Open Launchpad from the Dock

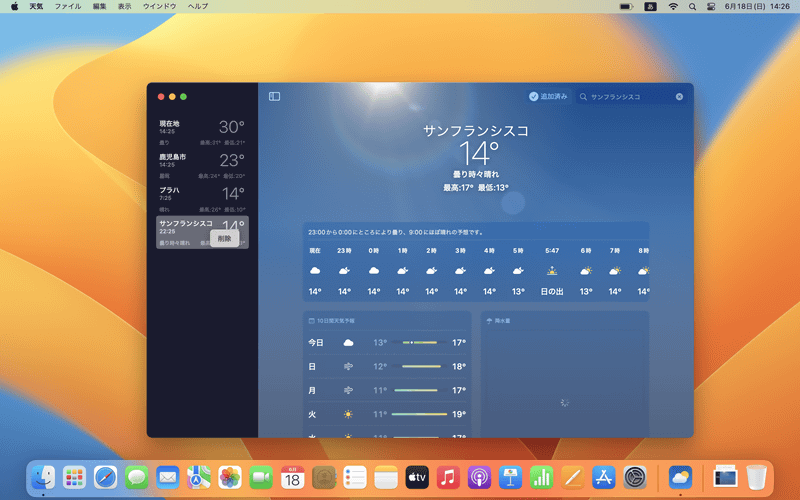pyautogui.click(x=74, y=478)
